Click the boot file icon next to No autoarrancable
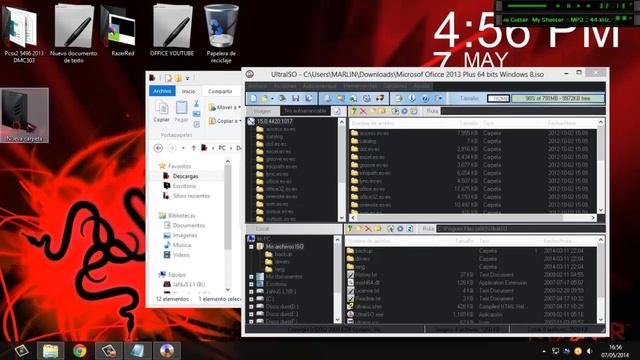Viewport: 640px width, 360px height. tap(337, 111)
